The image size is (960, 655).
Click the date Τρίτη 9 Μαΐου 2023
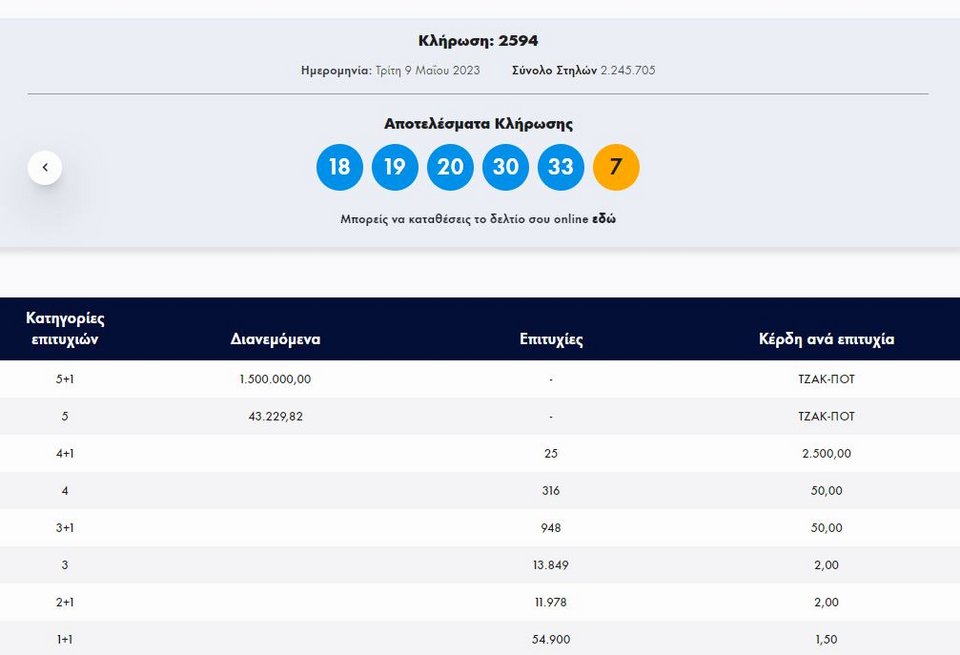point(427,70)
